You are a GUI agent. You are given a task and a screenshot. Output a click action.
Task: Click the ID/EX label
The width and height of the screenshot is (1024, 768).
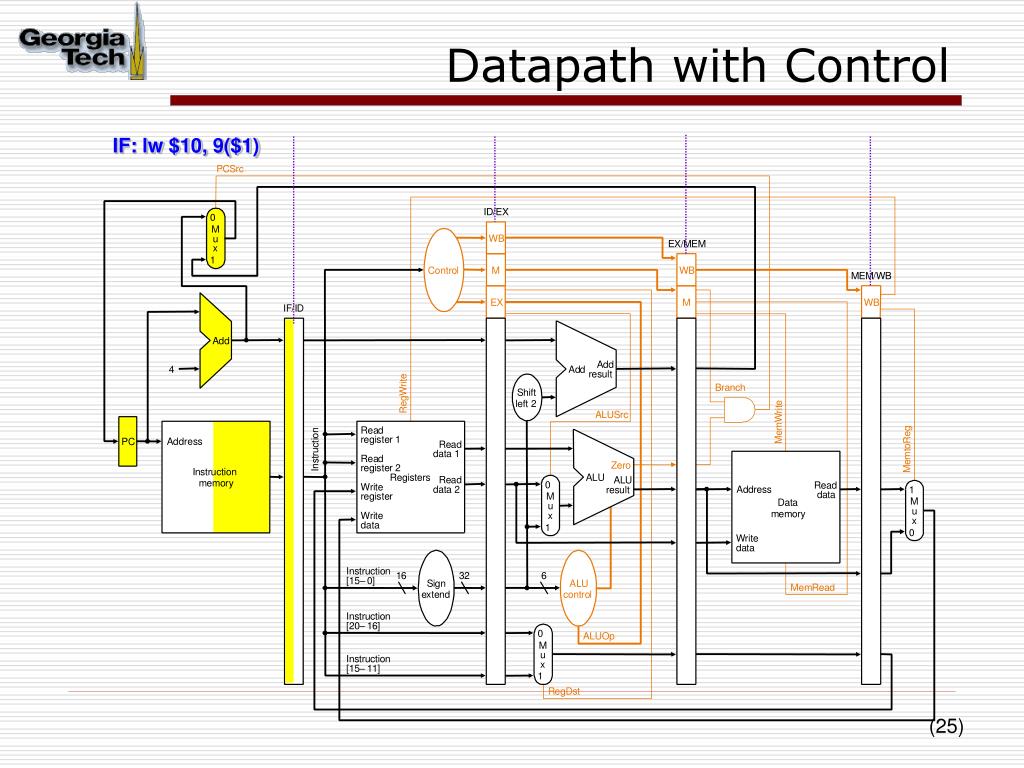click(x=496, y=212)
